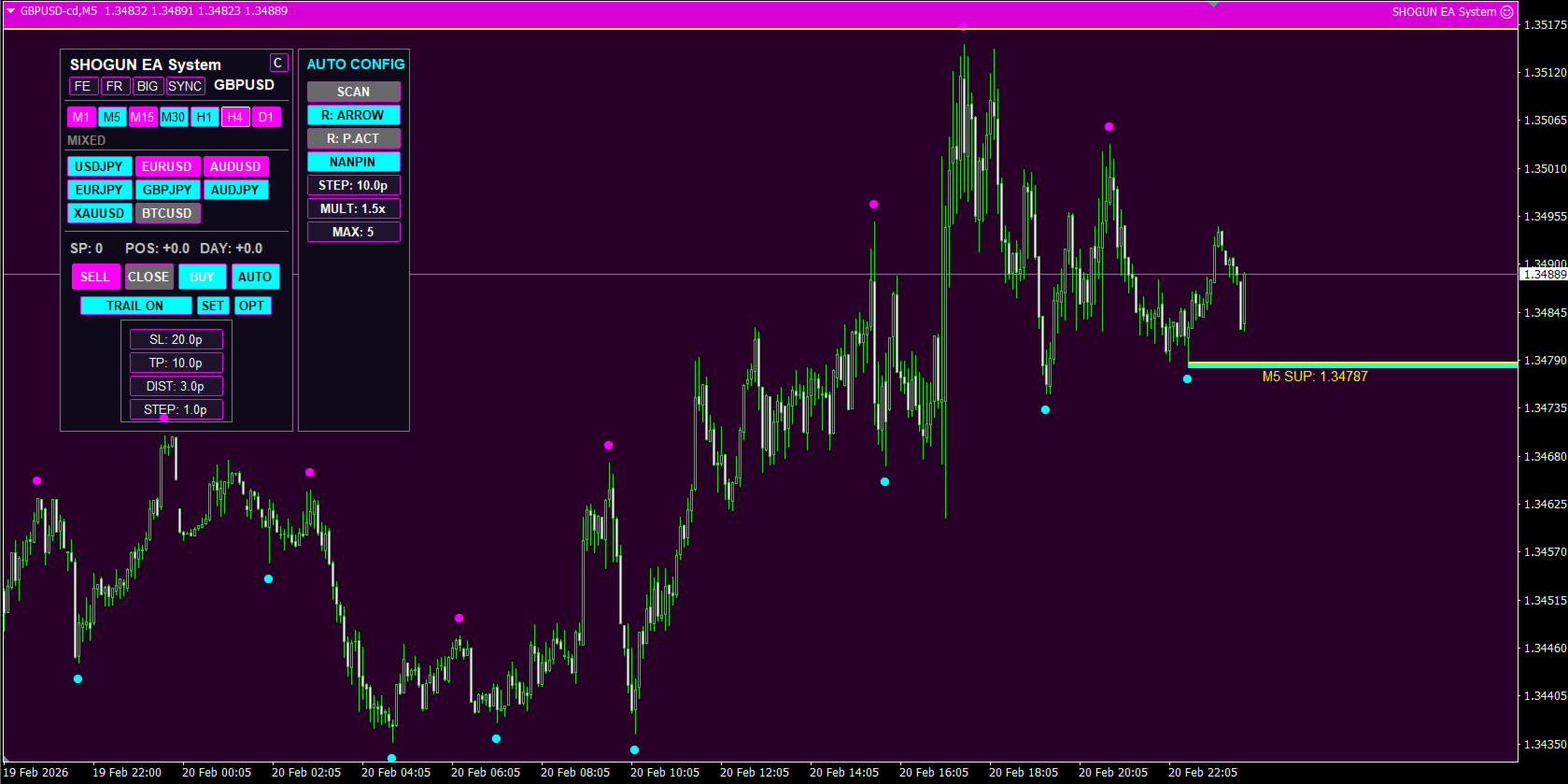Click the green triangle shift marker atop chart
The width and height of the screenshot is (1568, 784).
[x=1213, y=4]
